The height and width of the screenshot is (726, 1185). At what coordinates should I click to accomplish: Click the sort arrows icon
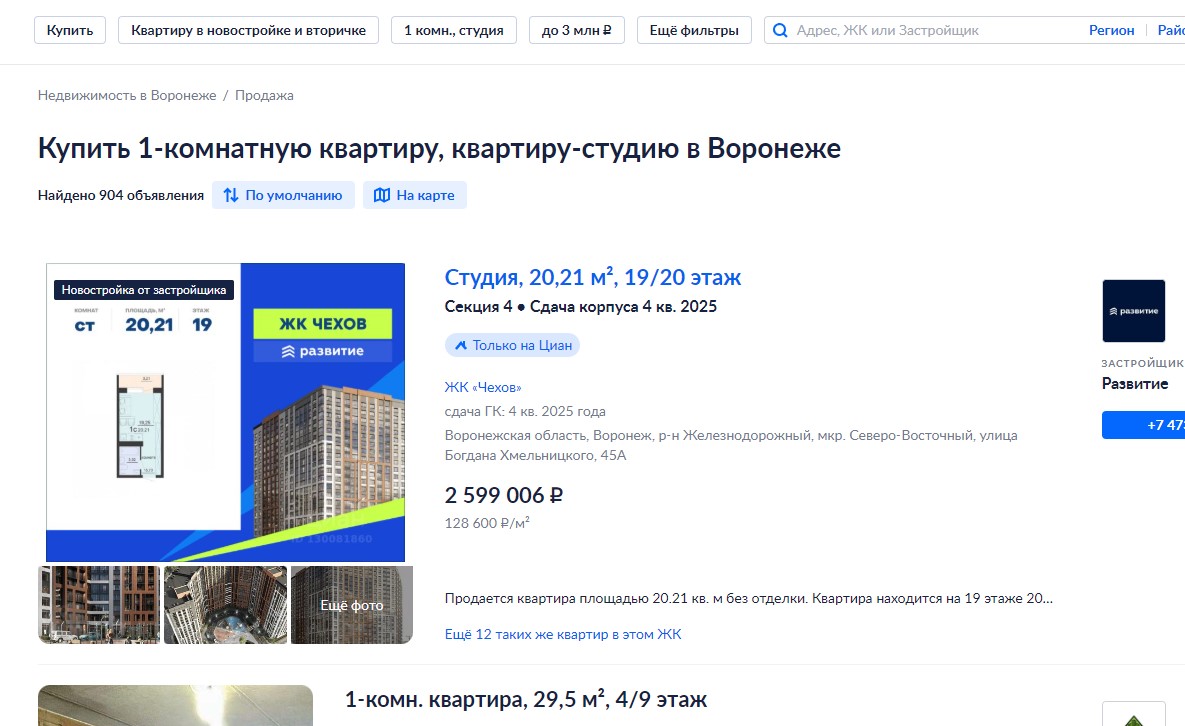point(231,196)
